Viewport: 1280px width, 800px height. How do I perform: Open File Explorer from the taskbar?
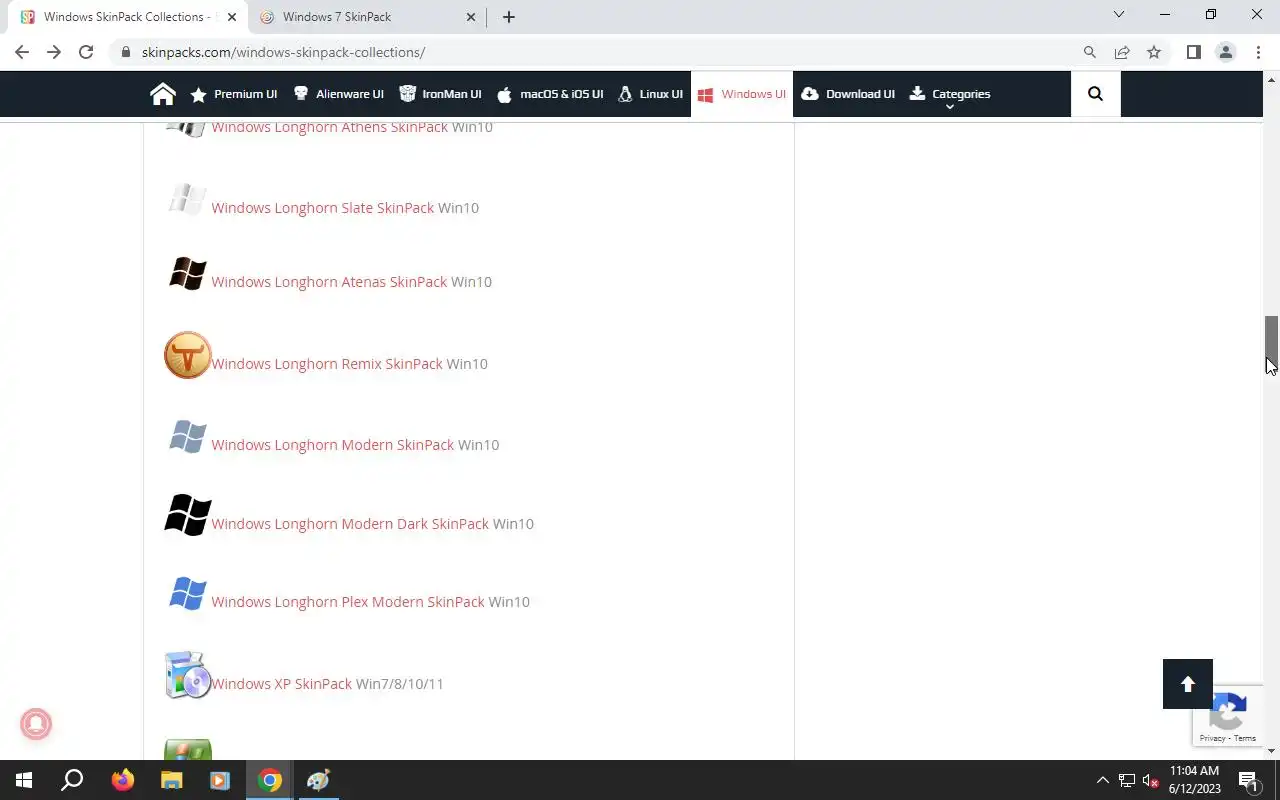pos(172,780)
